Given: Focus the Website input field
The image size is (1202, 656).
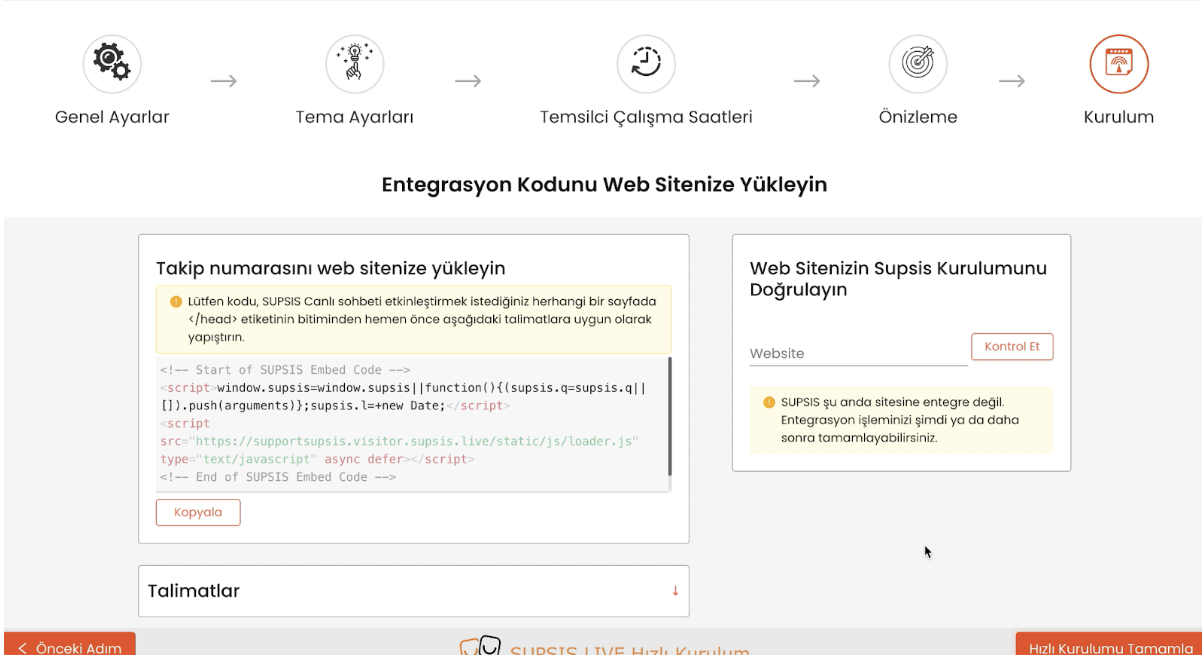Looking at the screenshot, I should tap(859, 353).
